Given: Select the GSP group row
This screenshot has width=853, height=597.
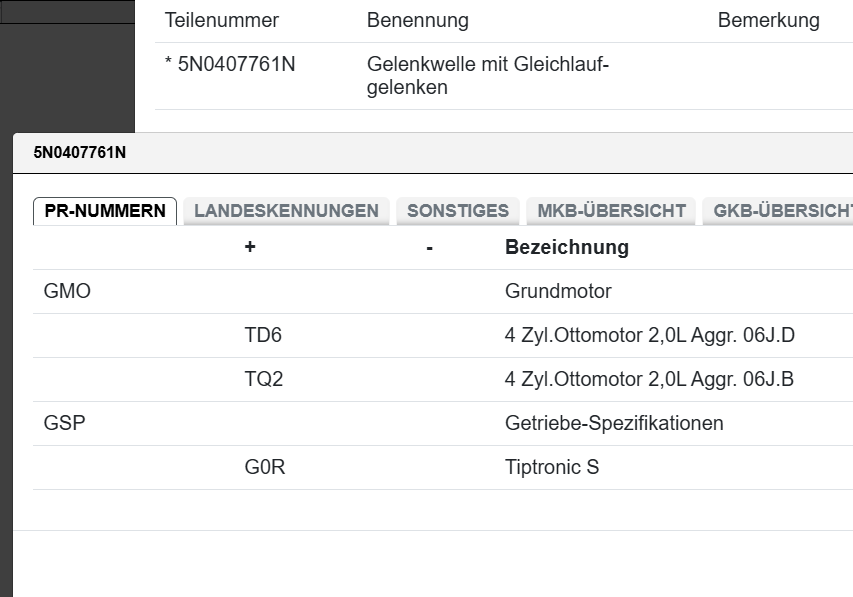Looking at the screenshot, I should 65,424.
